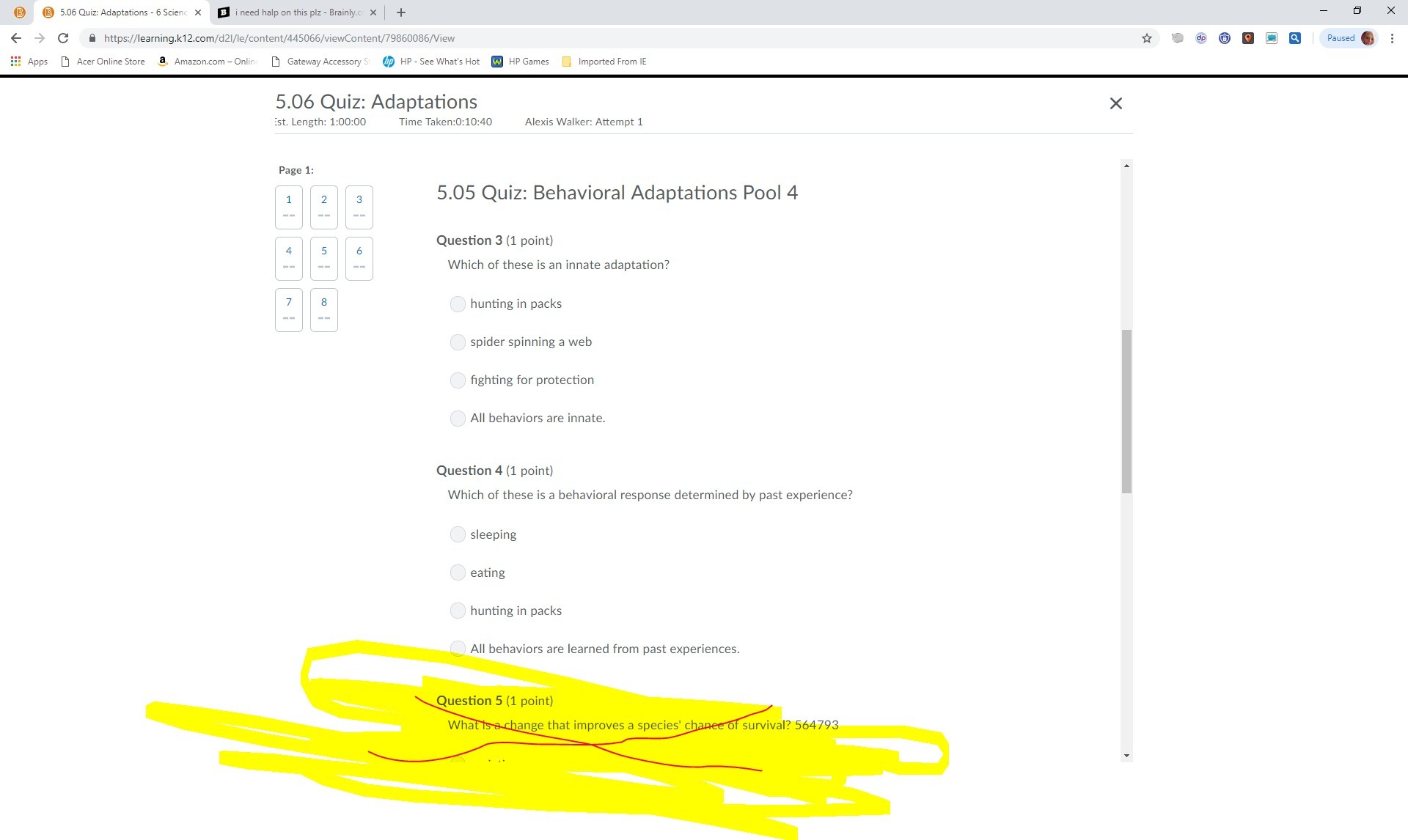Image resolution: width=1408 pixels, height=840 pixels.
Task: Choose 'All behaviors are innate.' option
Action: 458,419
